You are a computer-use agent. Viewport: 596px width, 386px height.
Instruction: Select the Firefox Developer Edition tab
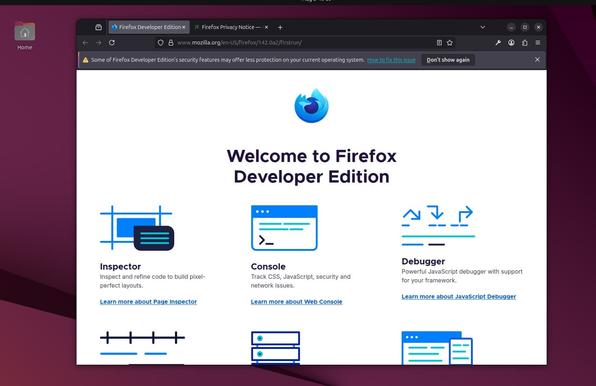tap(149, 27)
